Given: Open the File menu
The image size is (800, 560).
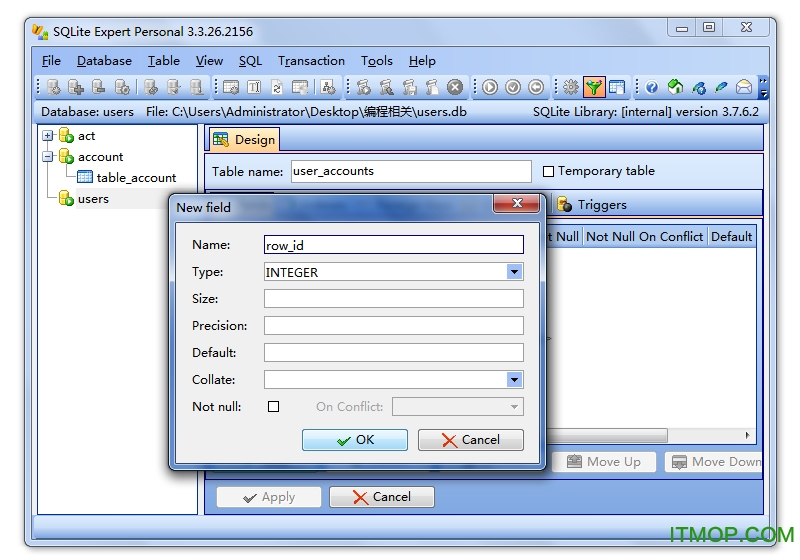Looking at the screenshot, I should click(51, 61).
